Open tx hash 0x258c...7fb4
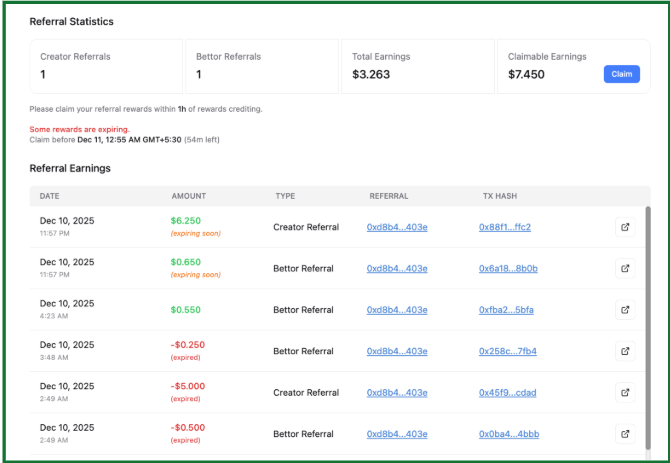 coord(508,351)
